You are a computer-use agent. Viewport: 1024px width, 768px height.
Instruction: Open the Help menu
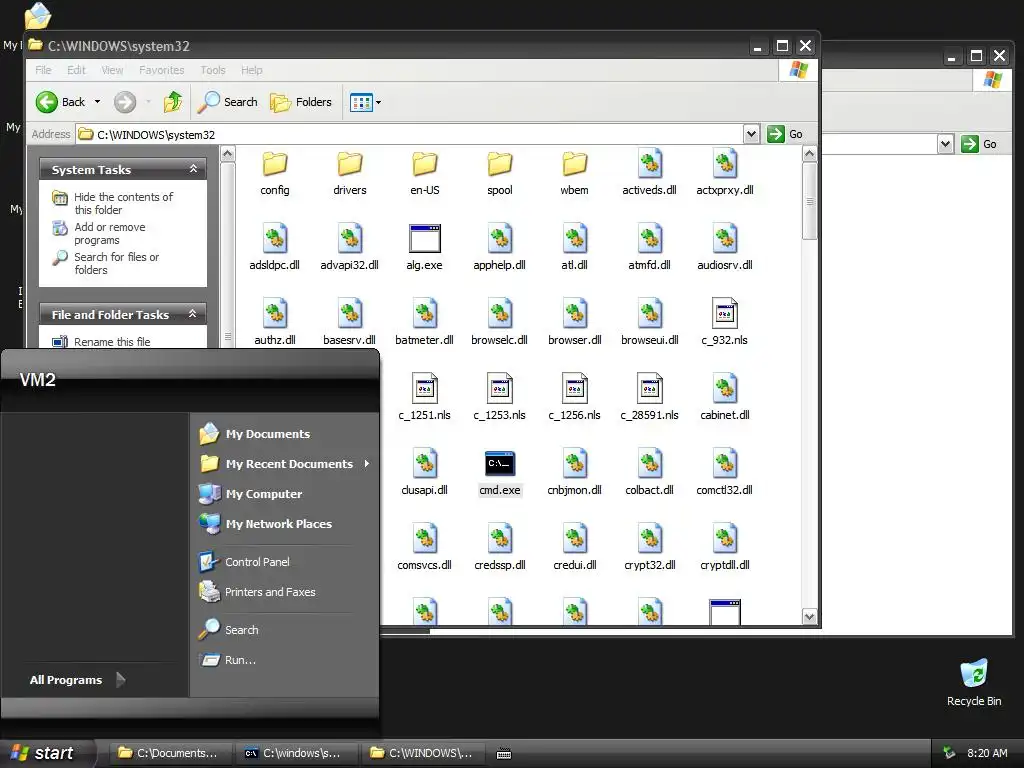point(251,70)
